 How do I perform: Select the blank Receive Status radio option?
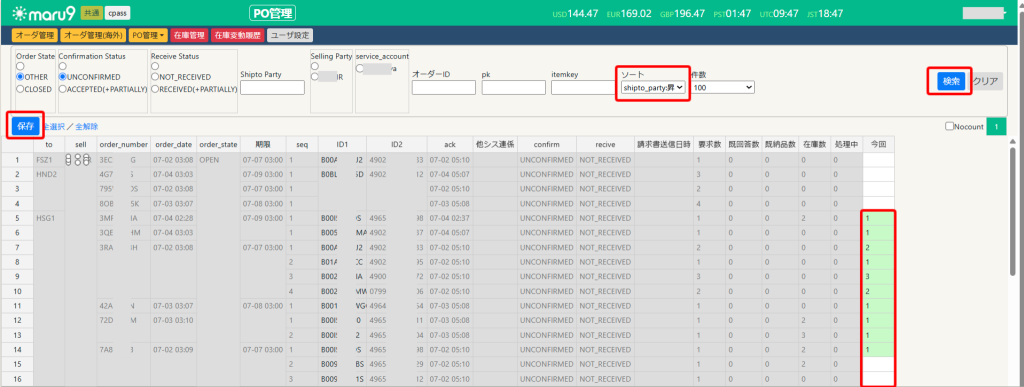click(155, 66)
